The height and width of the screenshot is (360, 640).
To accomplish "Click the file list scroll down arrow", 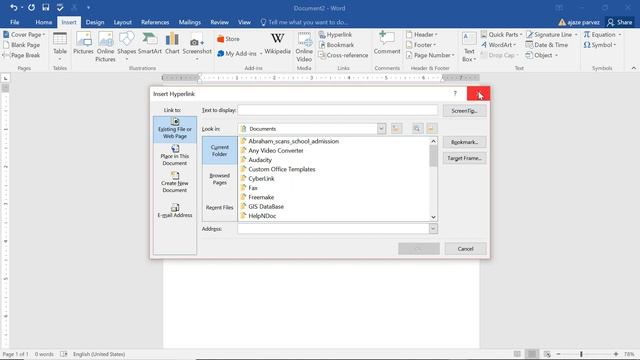I will [433, 217].
